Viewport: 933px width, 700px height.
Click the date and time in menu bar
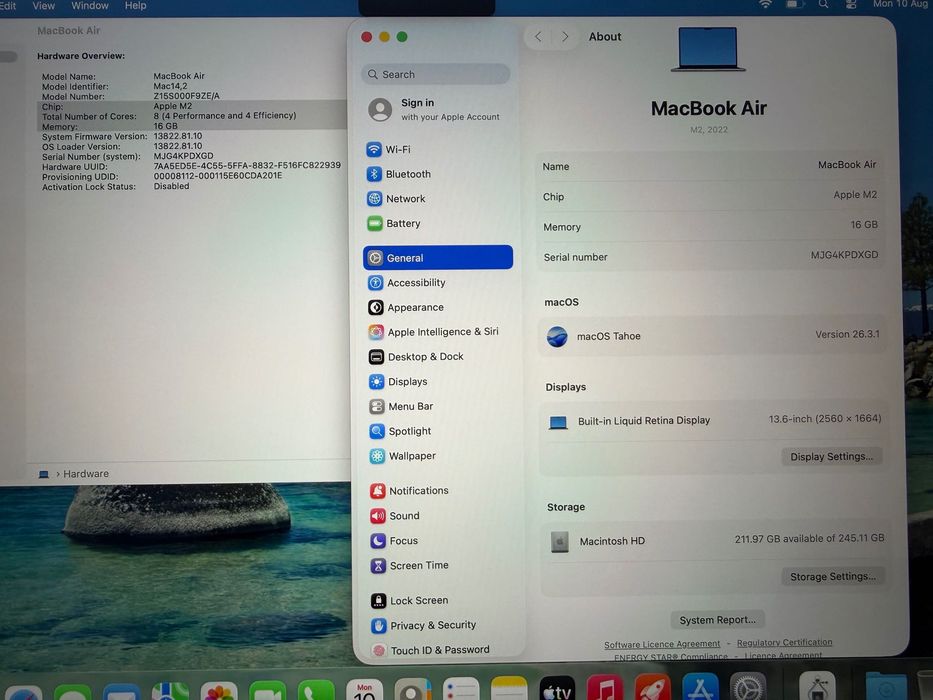pyautogui.click(x=902, y=4)
